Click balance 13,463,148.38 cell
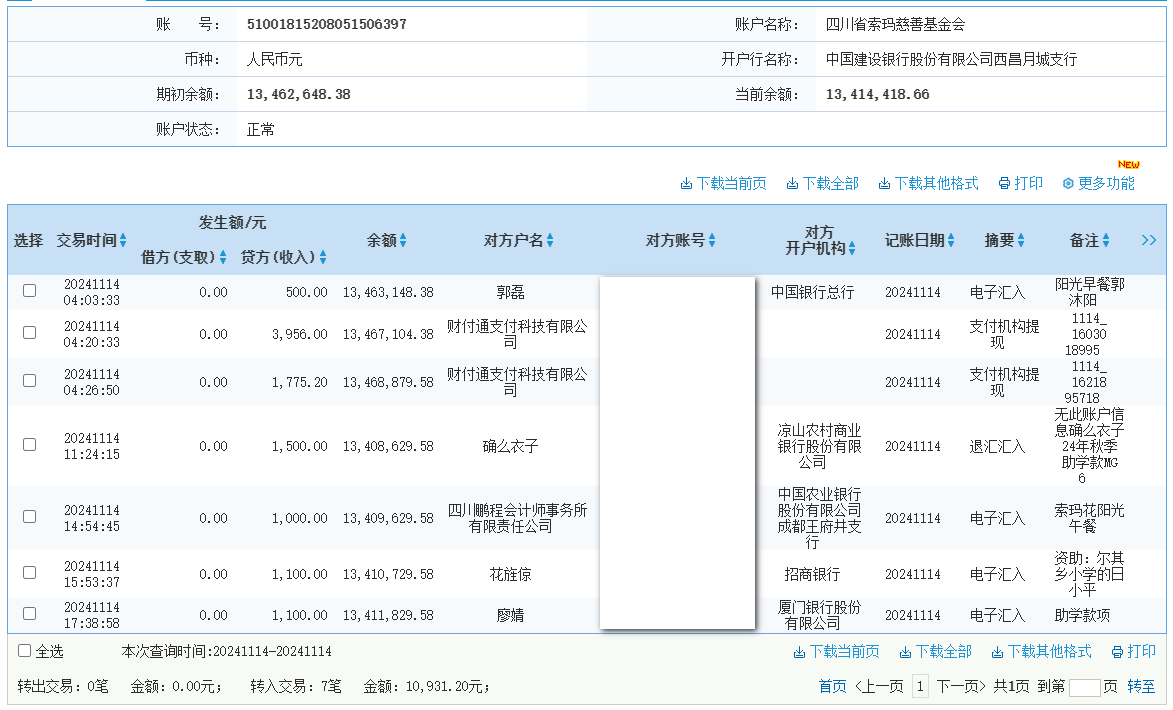1173x710 pixels. (388, 293)
